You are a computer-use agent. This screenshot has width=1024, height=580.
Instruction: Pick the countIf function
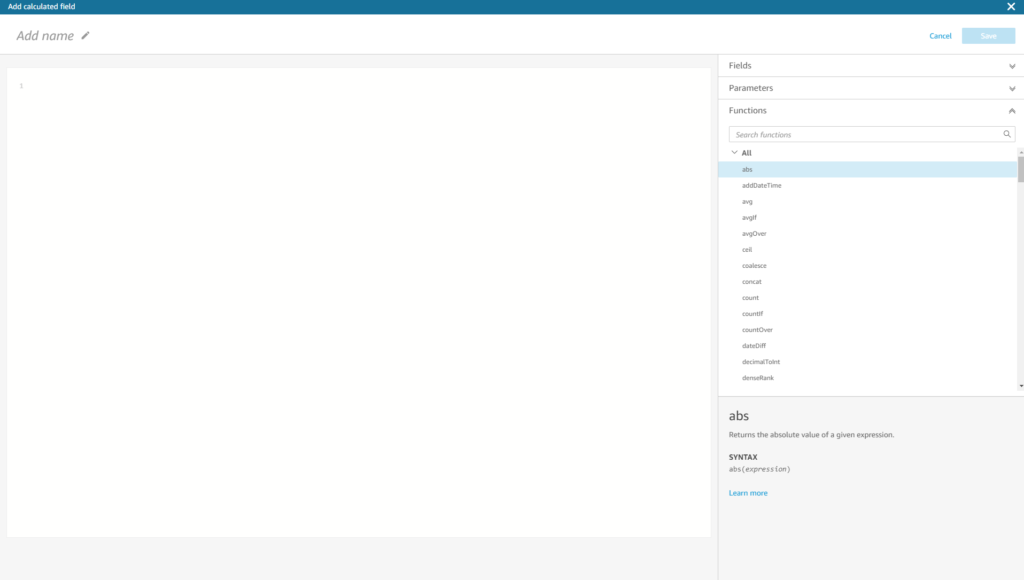[752, 314]
